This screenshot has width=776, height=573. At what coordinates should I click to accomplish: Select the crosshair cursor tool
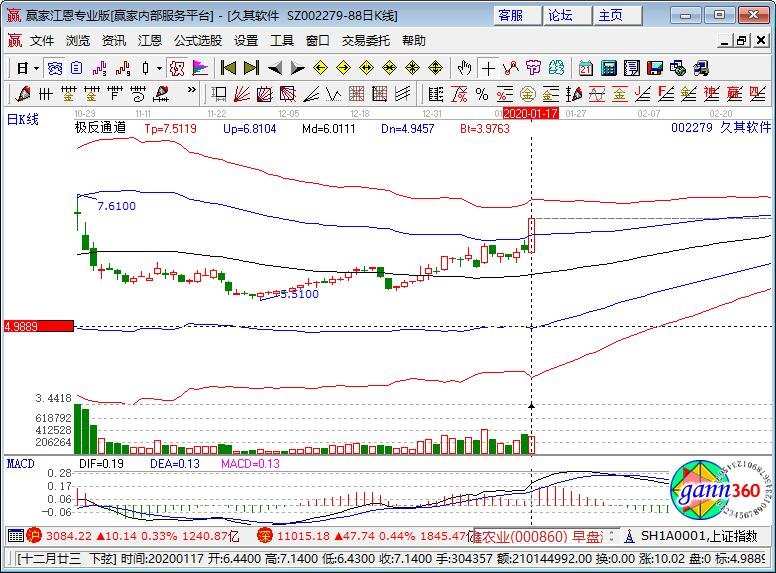[x=488, y=68]
